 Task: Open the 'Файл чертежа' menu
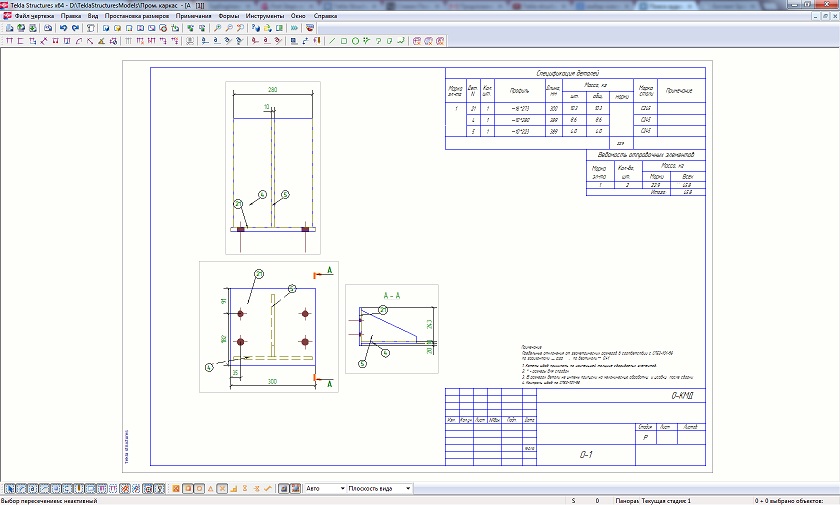[x=34, y=17]
